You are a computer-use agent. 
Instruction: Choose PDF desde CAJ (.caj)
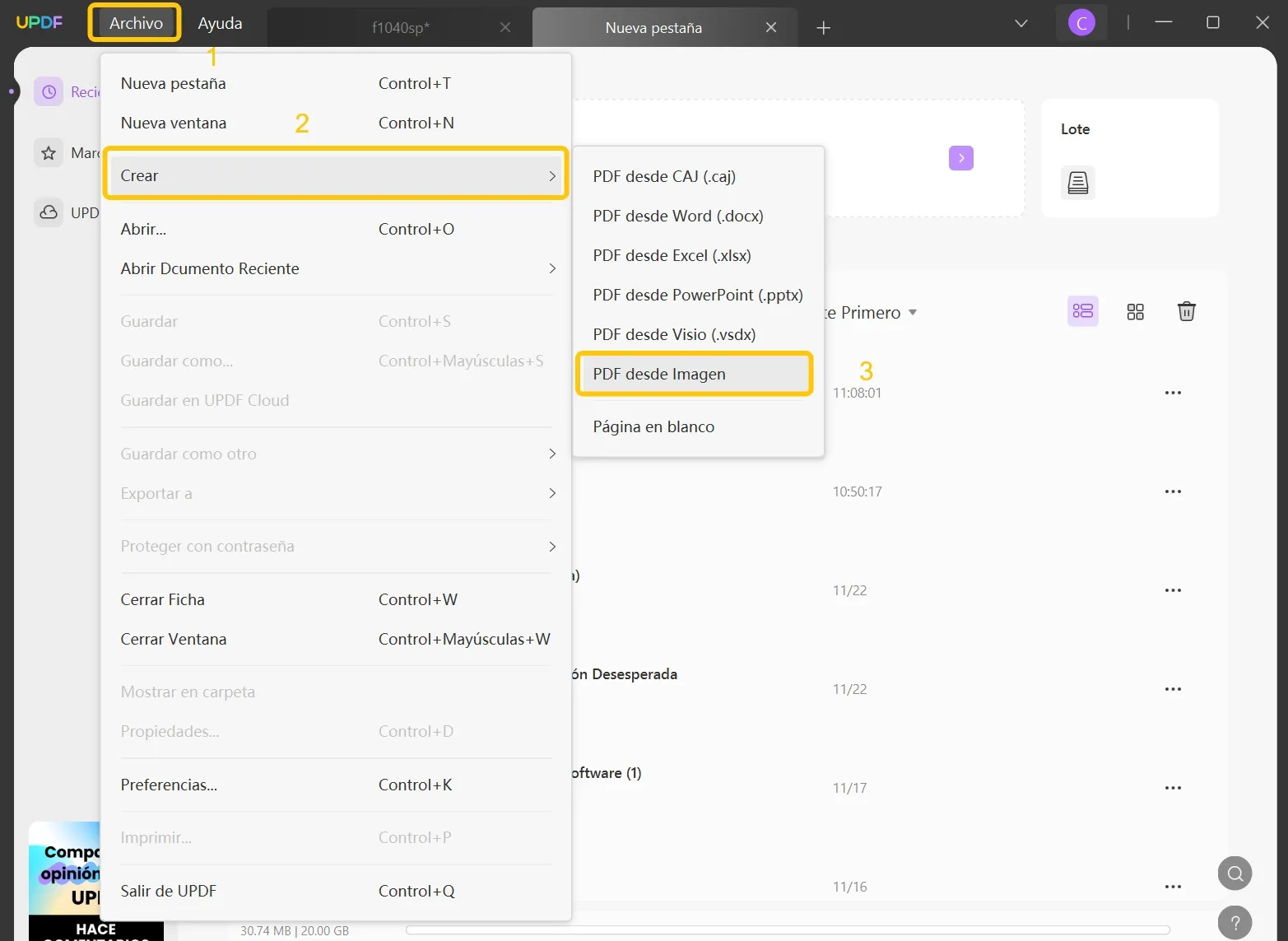[x=698, y=176]
